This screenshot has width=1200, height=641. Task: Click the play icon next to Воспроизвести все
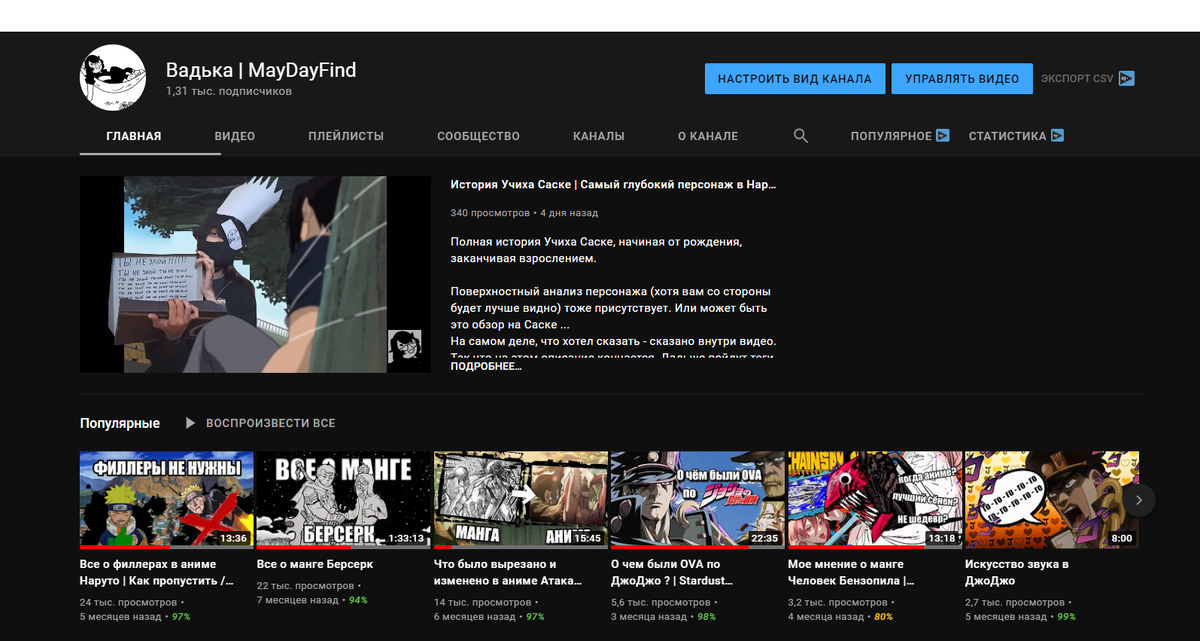tap(190, 423)
